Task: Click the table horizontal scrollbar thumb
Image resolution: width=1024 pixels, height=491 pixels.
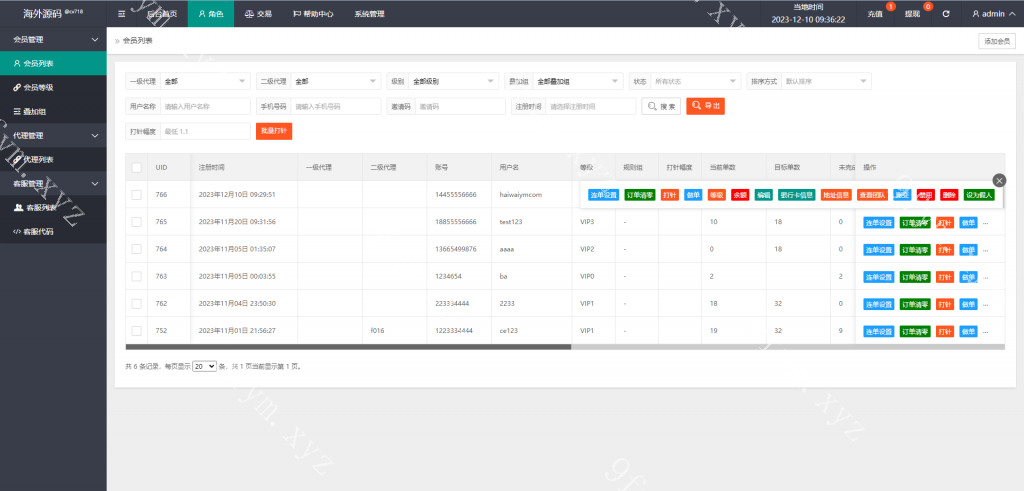Action: click(x=348, y=347)
